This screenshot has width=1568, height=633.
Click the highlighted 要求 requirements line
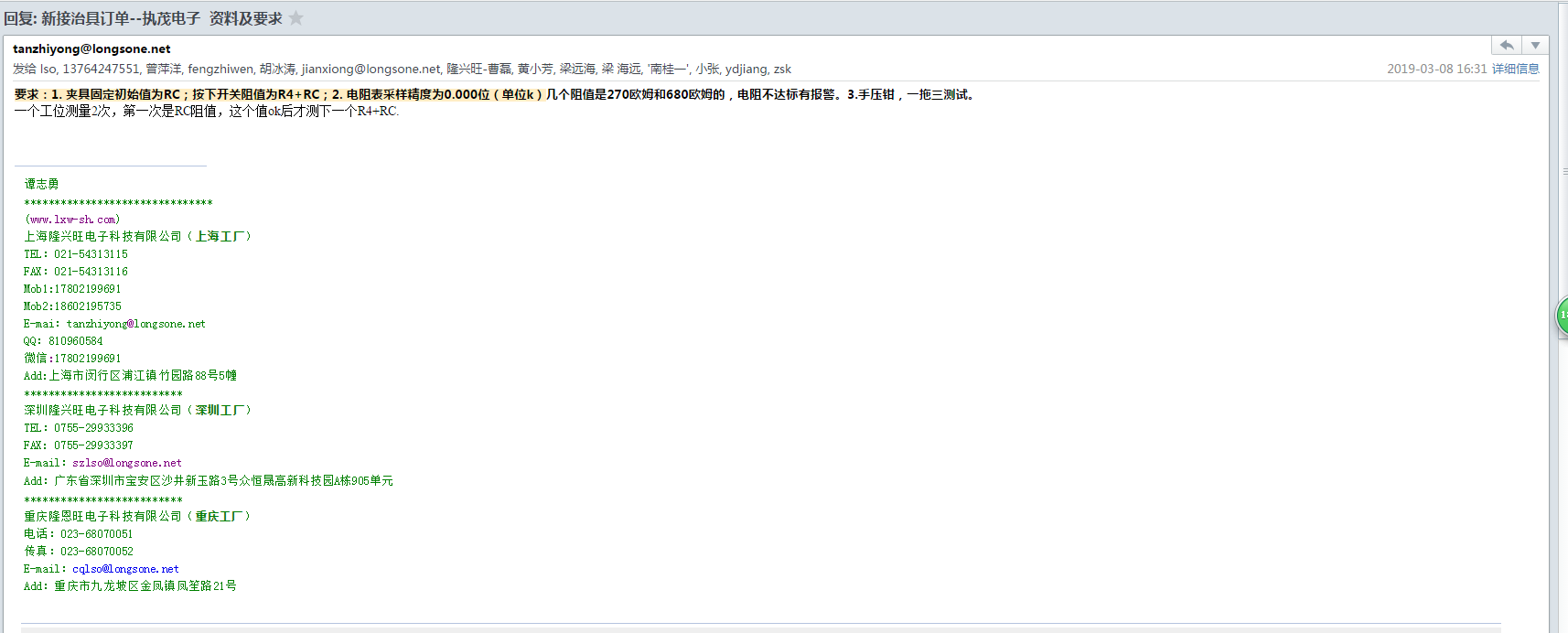coord(495,94)
